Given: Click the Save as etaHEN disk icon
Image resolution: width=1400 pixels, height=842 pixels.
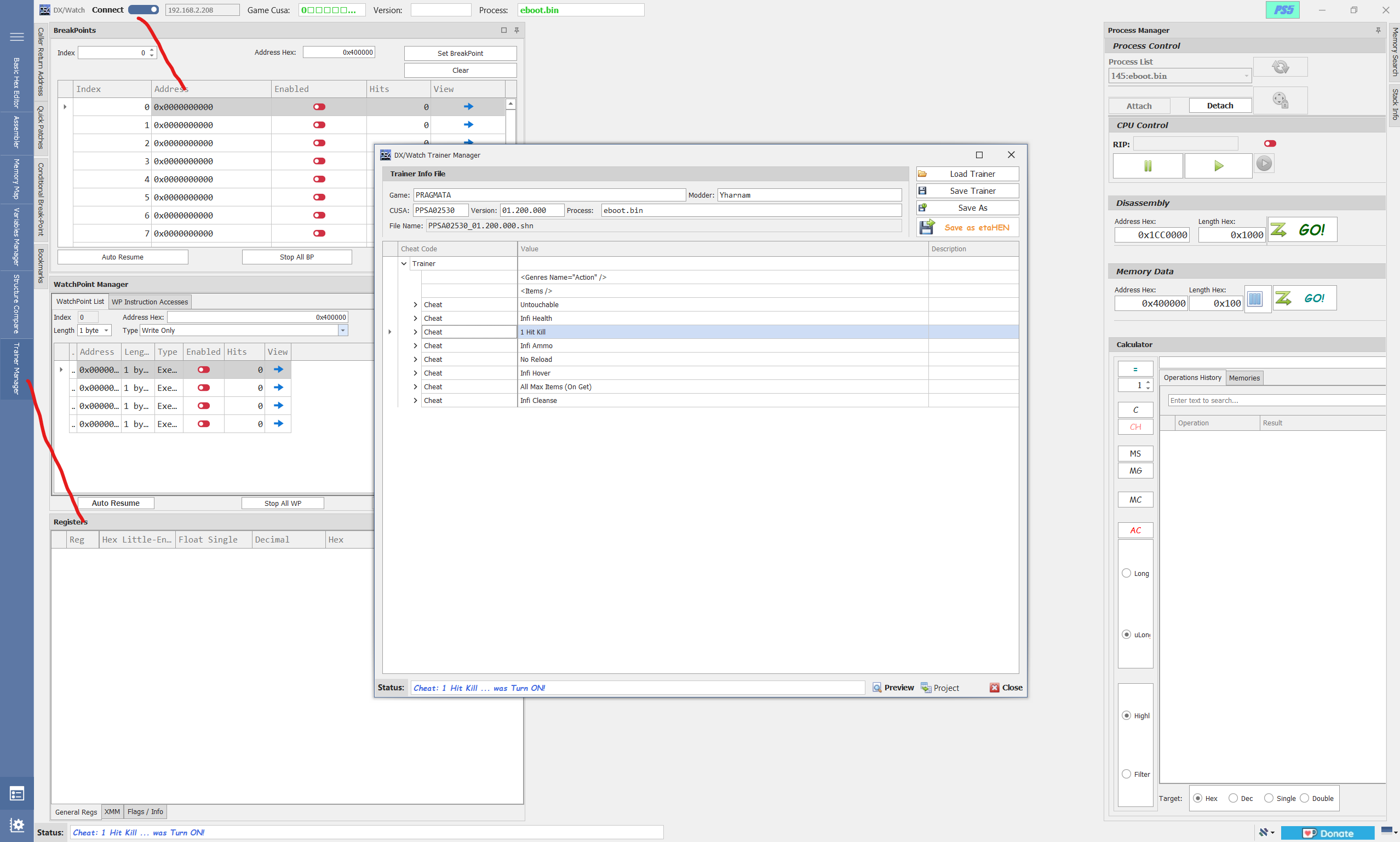Looking at the screenshot, I should pyautogui.click(x=927, y=227).
